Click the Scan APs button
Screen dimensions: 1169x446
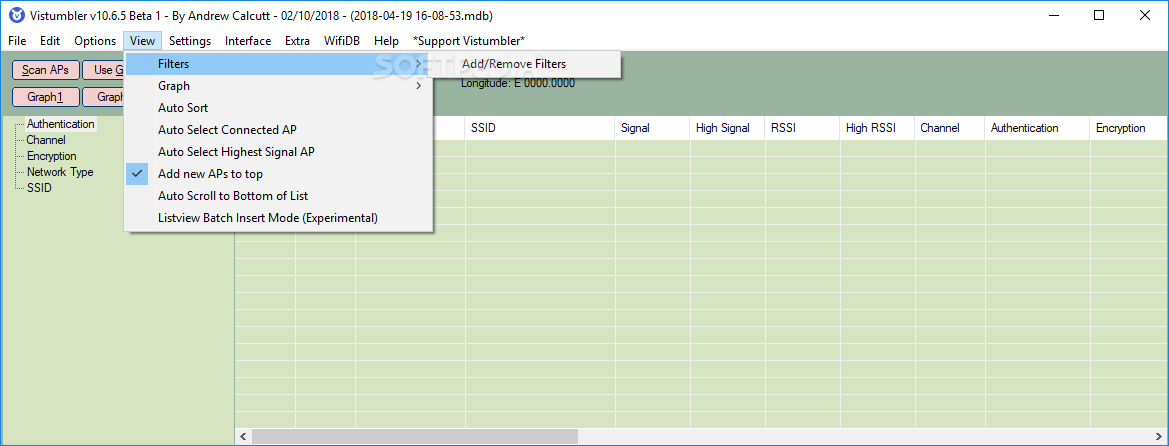point(45,70)
